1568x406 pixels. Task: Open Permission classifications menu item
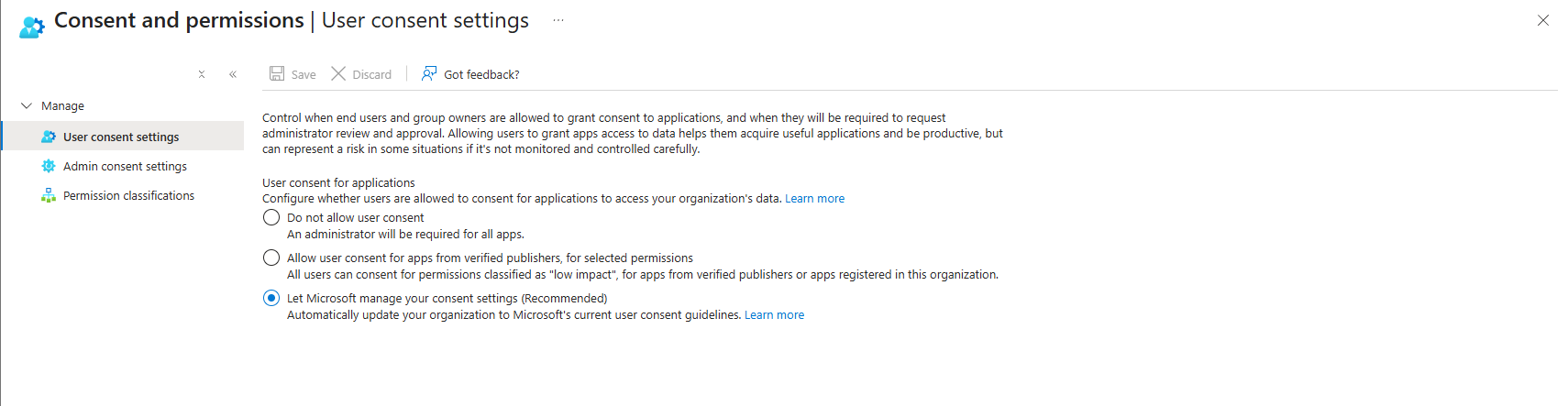pos(128,195)
